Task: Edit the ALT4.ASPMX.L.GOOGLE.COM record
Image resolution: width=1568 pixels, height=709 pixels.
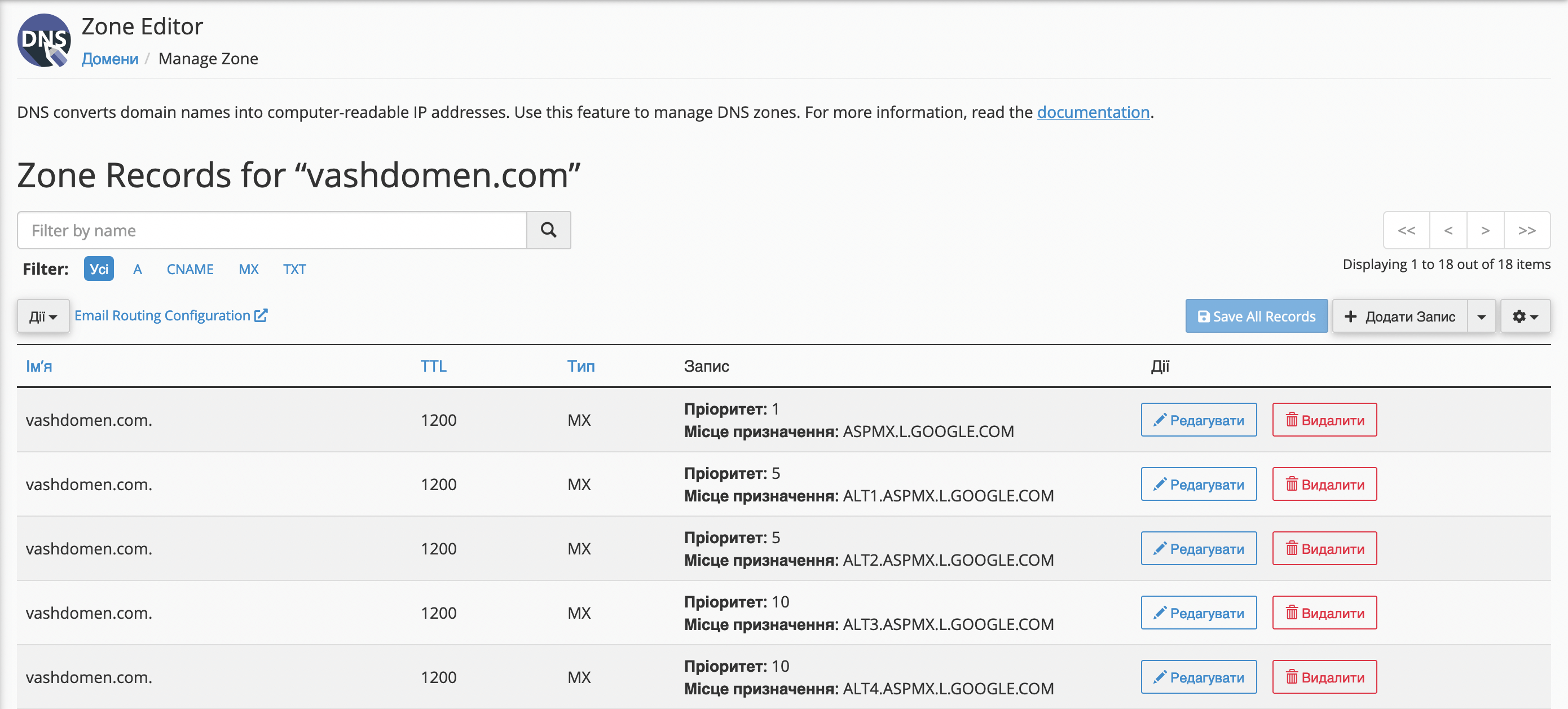Action: 1199,677
